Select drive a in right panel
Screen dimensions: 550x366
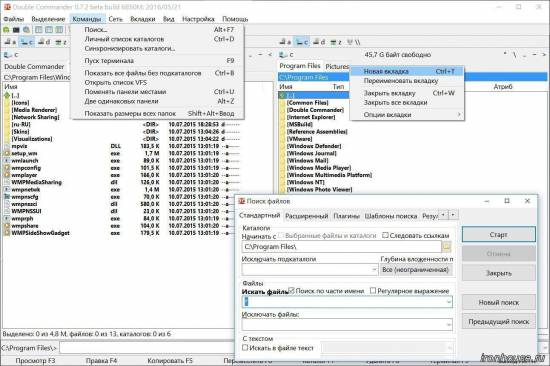point(285,42)
